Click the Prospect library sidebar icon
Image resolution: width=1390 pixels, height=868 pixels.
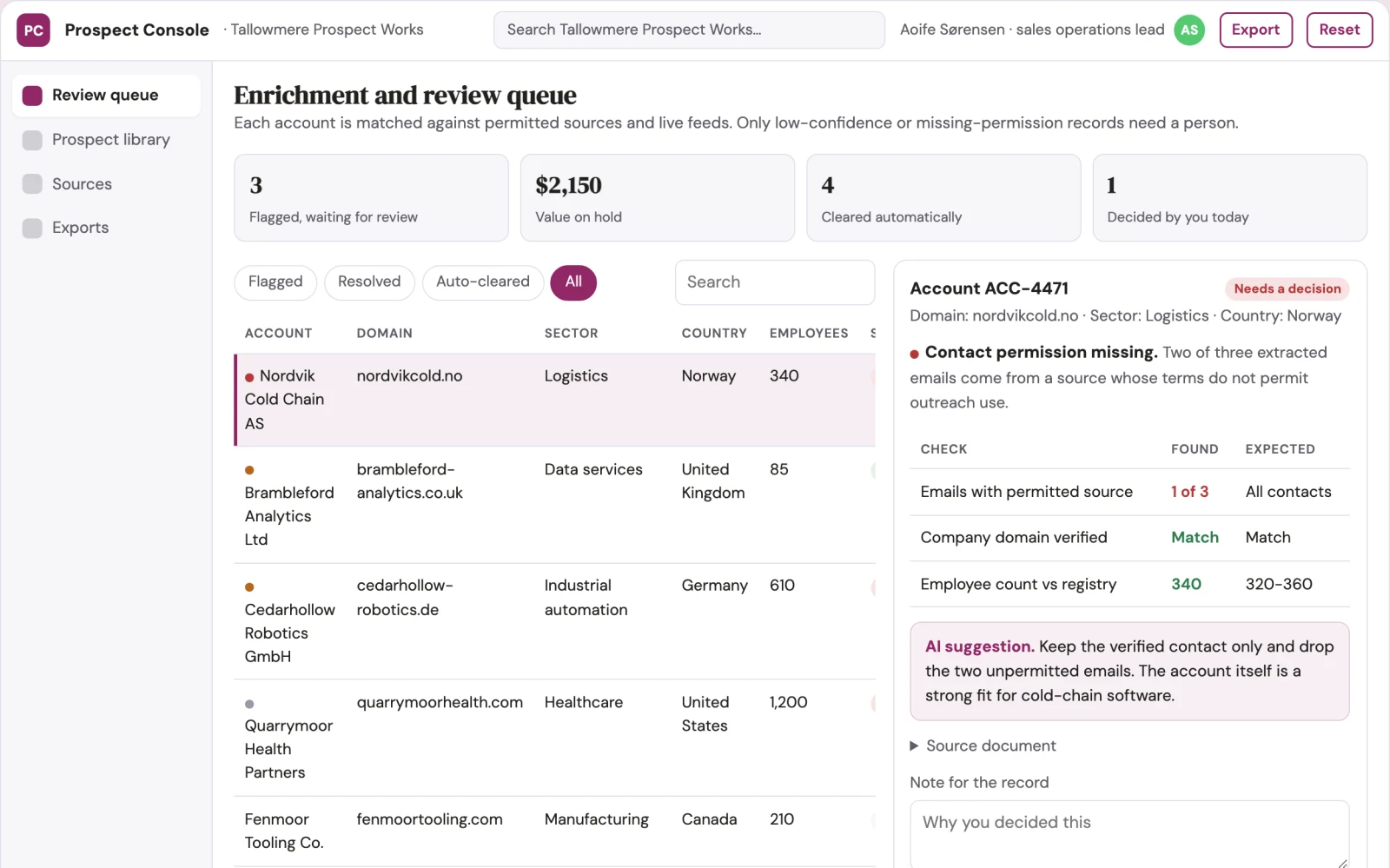[32, 140]
